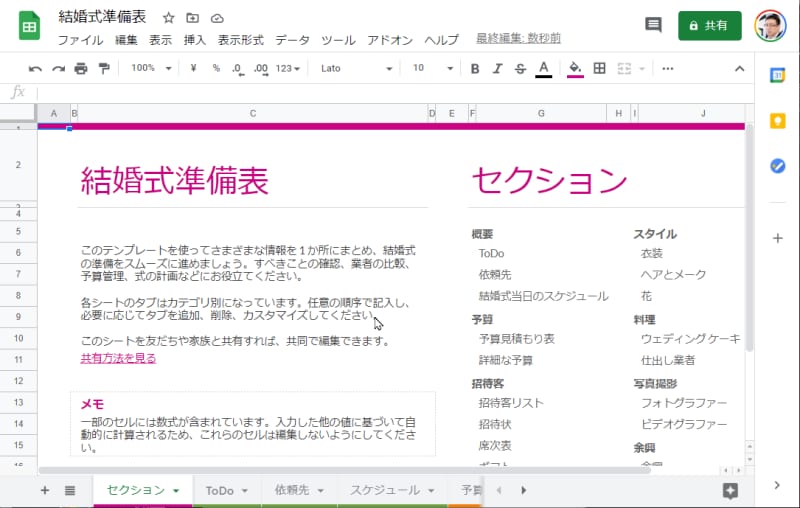Open the borders tool
The image size is (800, 508).
pos(599,68)
